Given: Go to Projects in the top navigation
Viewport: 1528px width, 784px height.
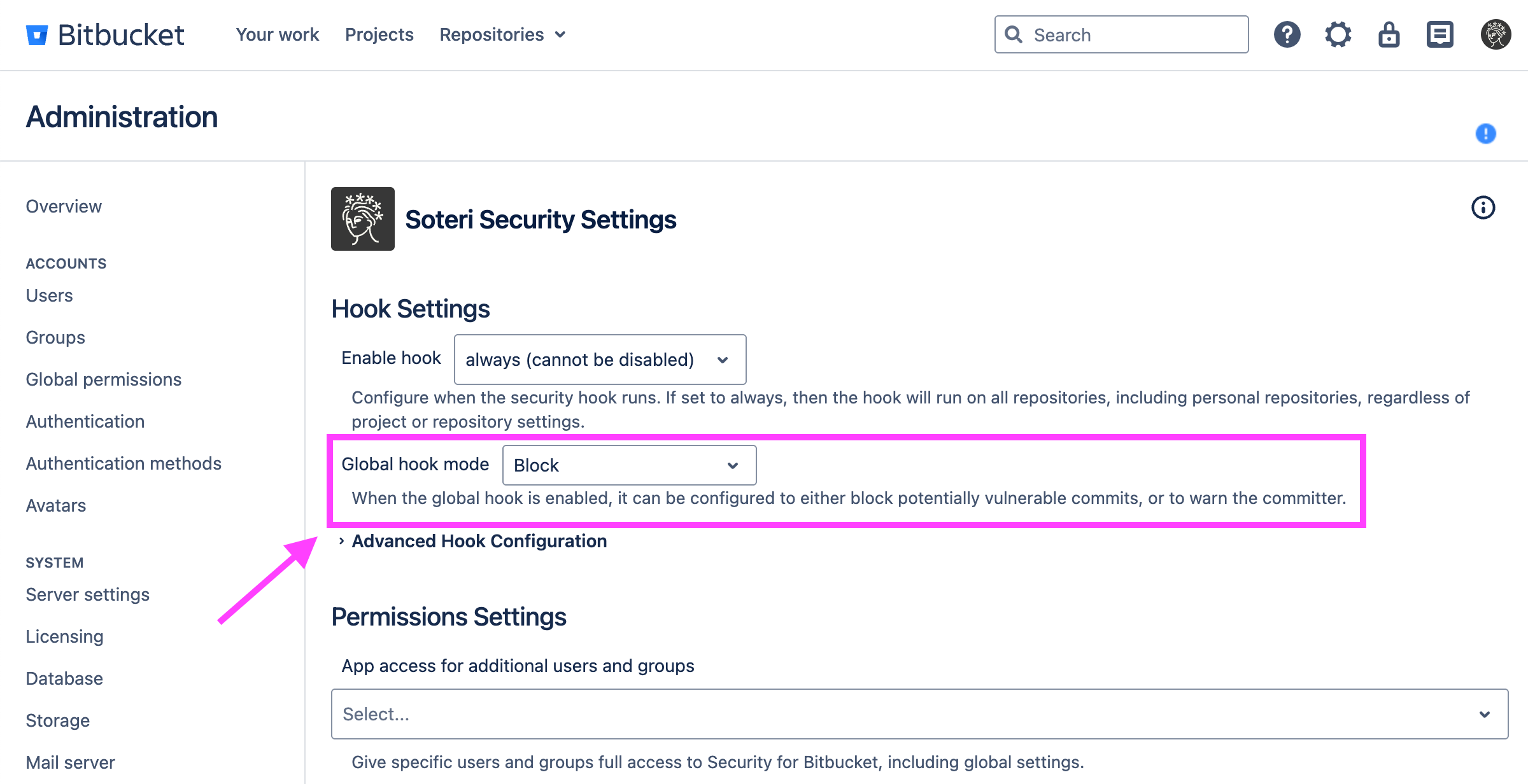Looking at the screenshot, I should click(x=379, y=34).
